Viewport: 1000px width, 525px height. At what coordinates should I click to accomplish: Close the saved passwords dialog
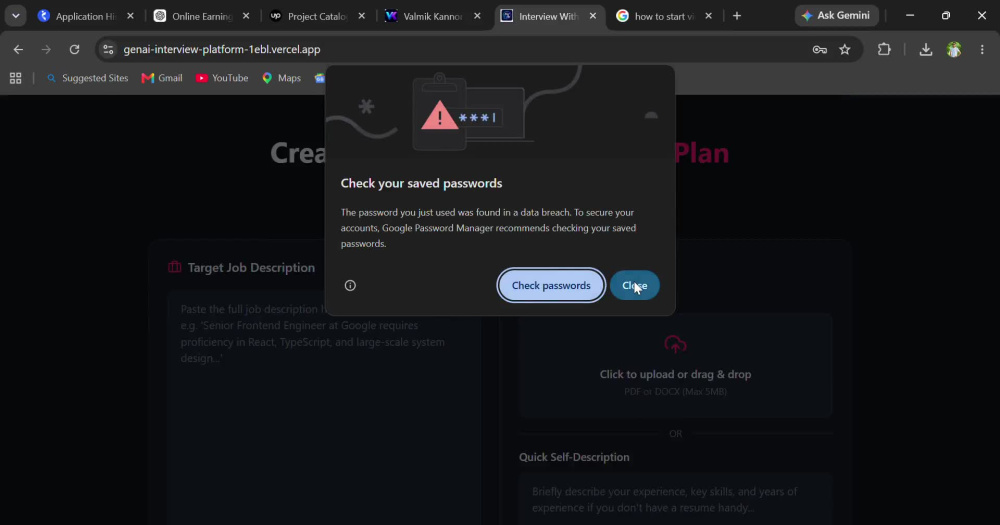(635, 285)
